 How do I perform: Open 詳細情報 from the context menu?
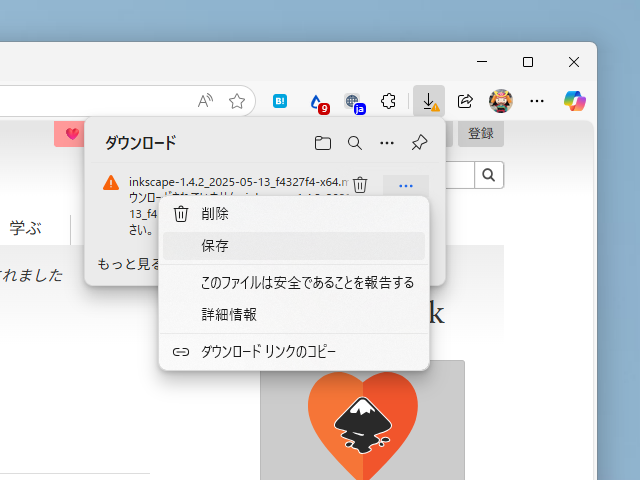pyautogui.click(x=294, y=315)
